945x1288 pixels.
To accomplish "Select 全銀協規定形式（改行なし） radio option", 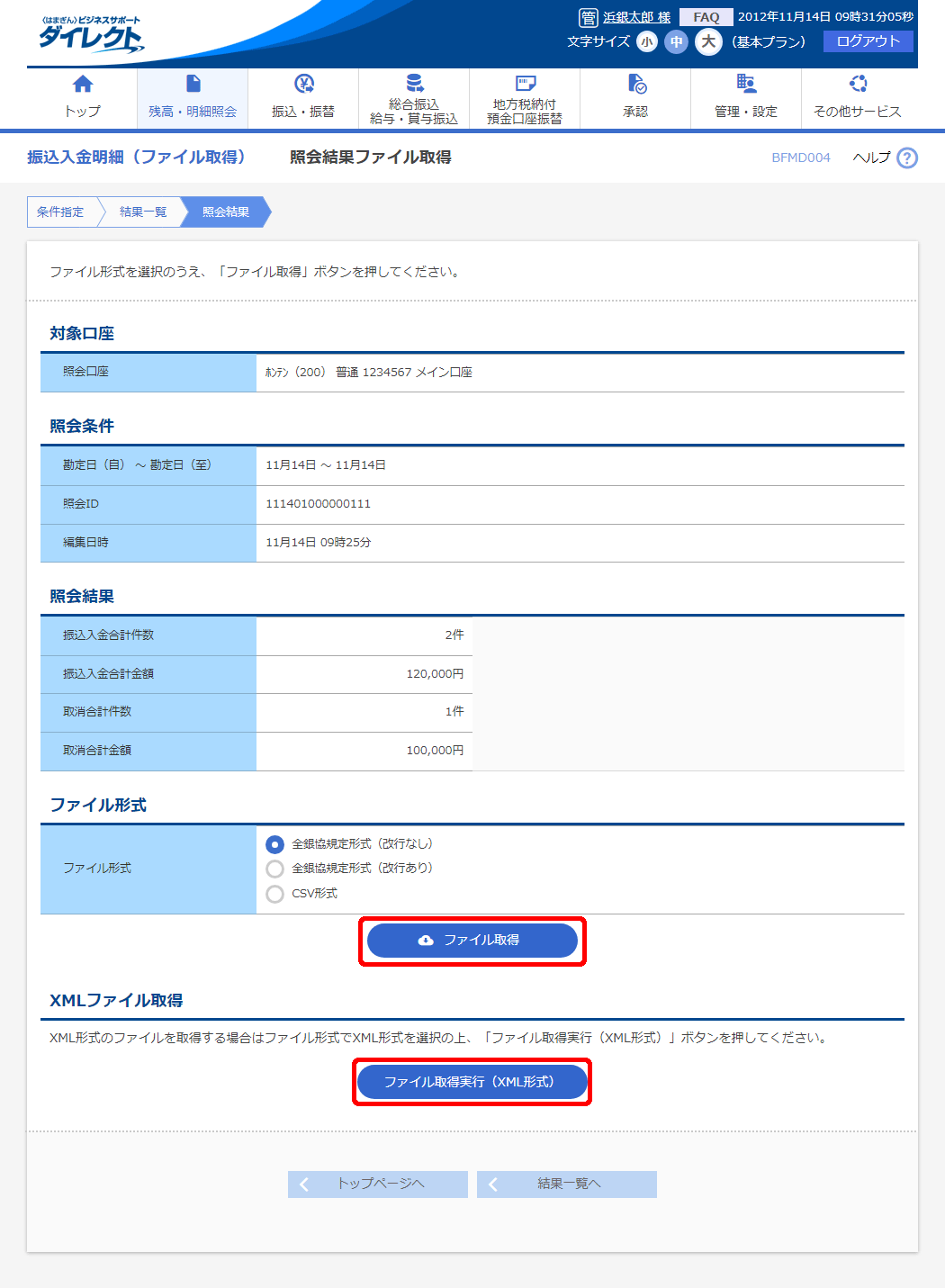I will click(x=275, y=844).
